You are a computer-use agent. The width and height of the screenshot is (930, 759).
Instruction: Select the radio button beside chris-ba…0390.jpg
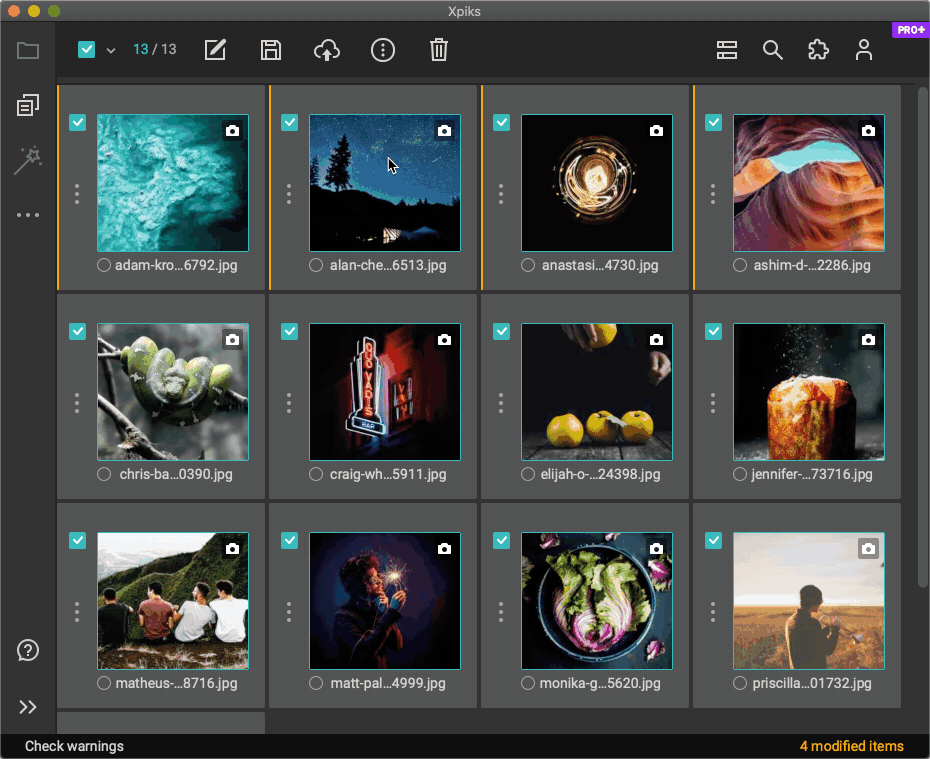(104, 474)
